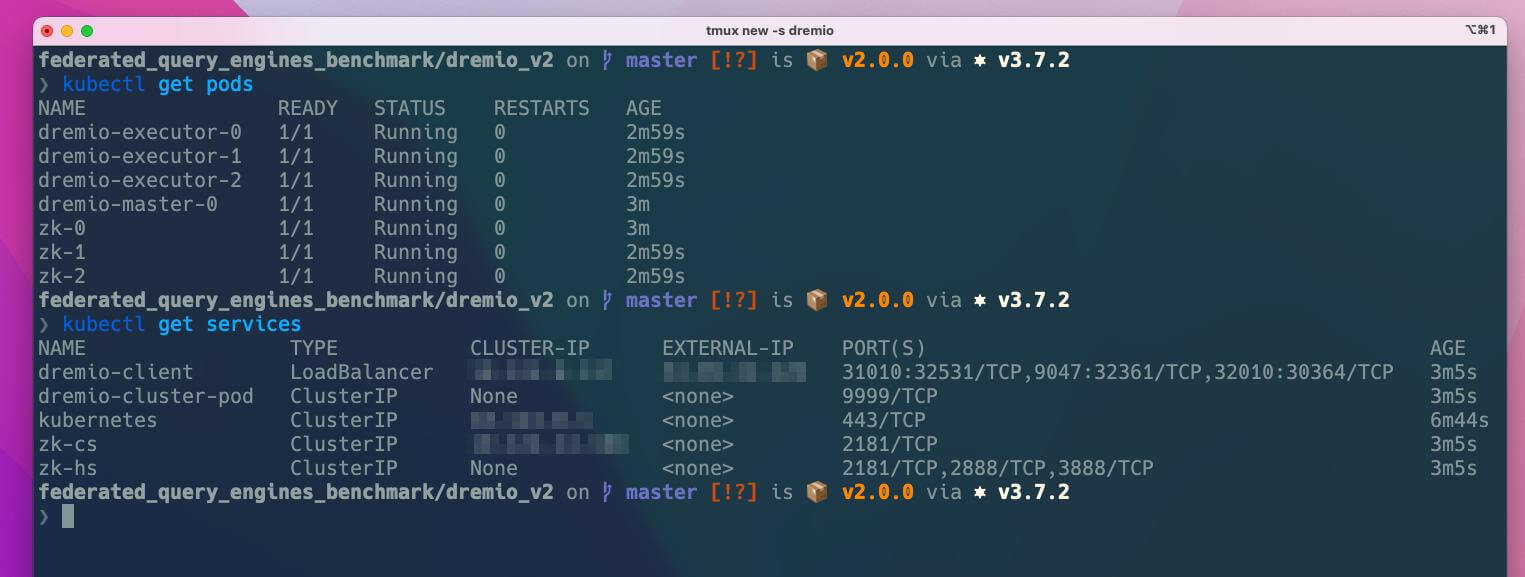Click the git branch icon in the first prompt line
The image size is (1525, 577).
pos(607,60)
